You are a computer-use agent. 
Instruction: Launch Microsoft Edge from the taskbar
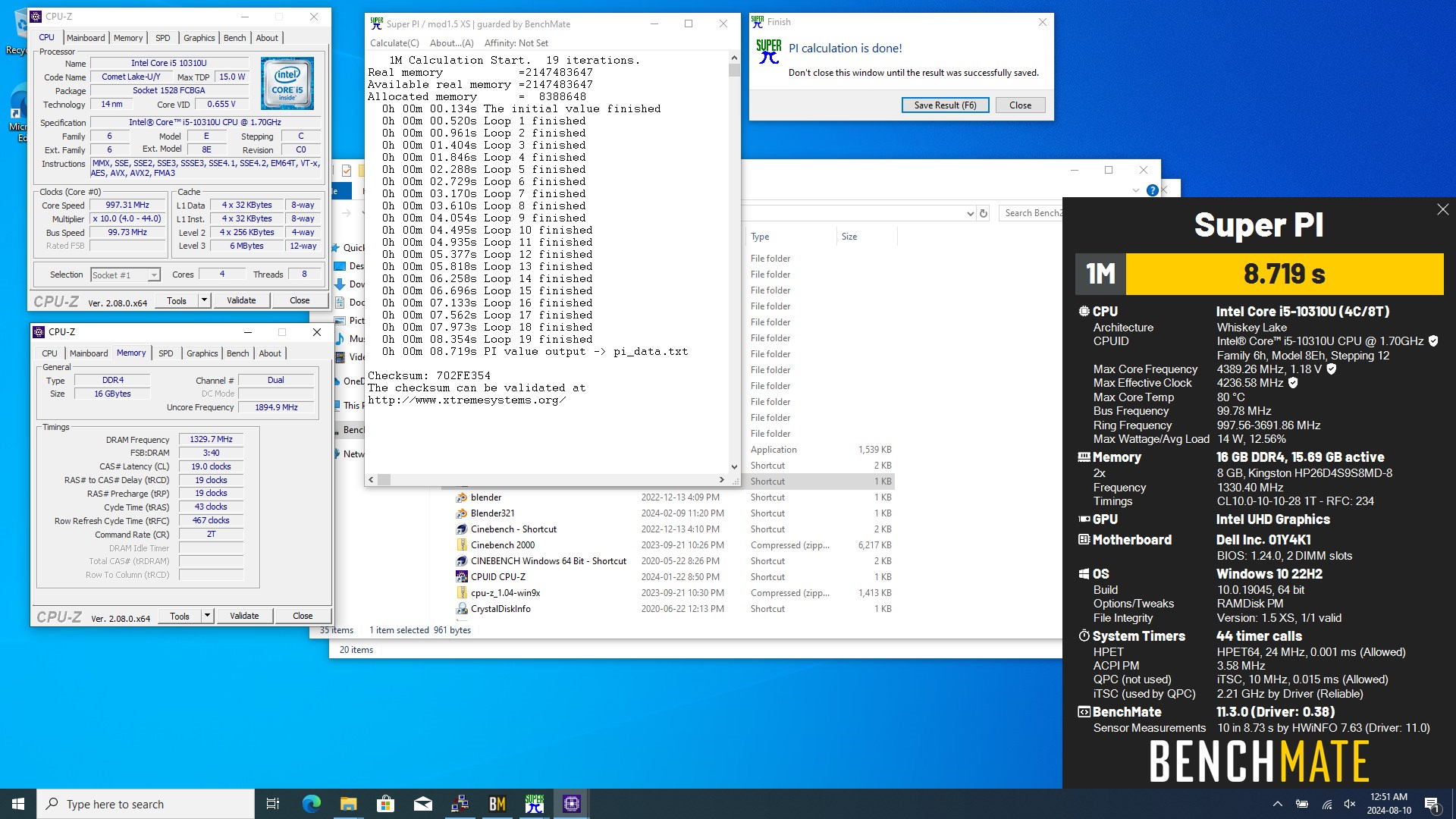point(311,804)
